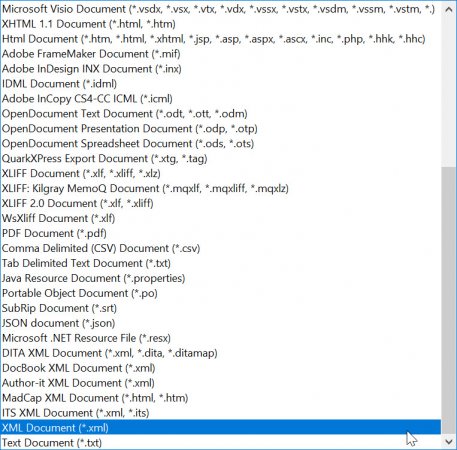Select Text Document (*.txt) option
The image size is (457, 450).
221,443
